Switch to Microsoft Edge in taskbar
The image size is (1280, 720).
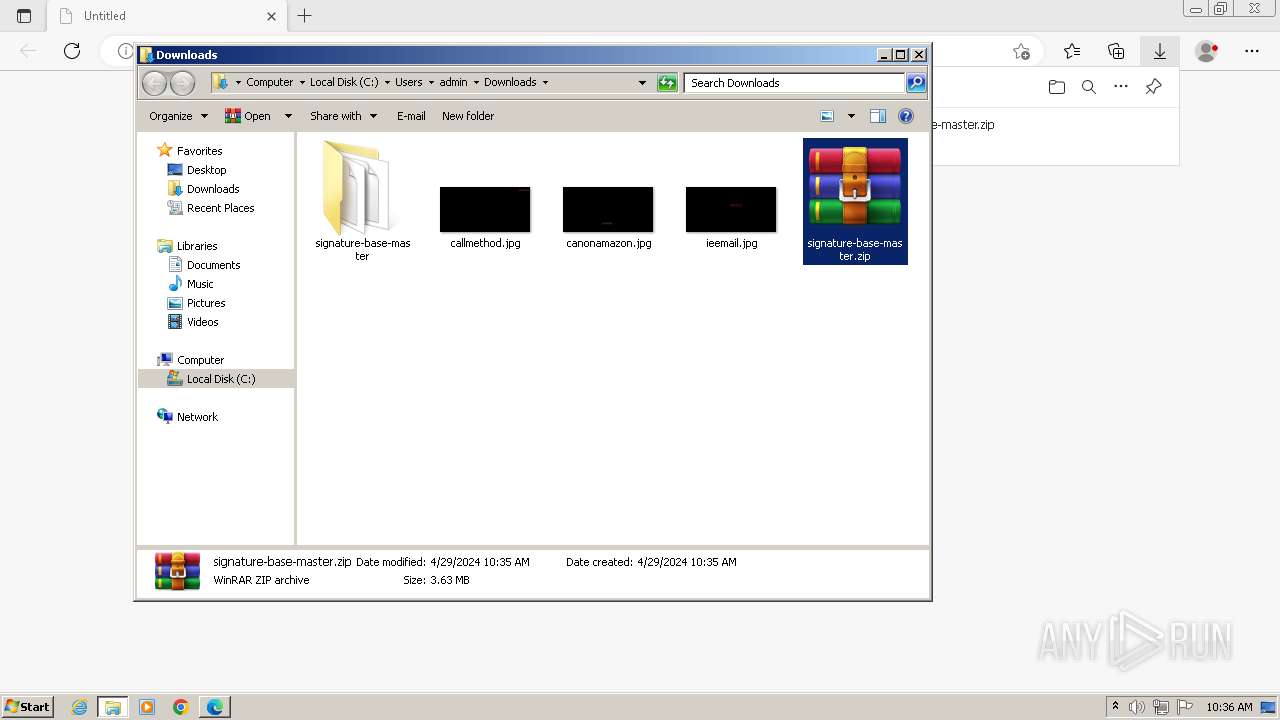[x=215, y=707]
